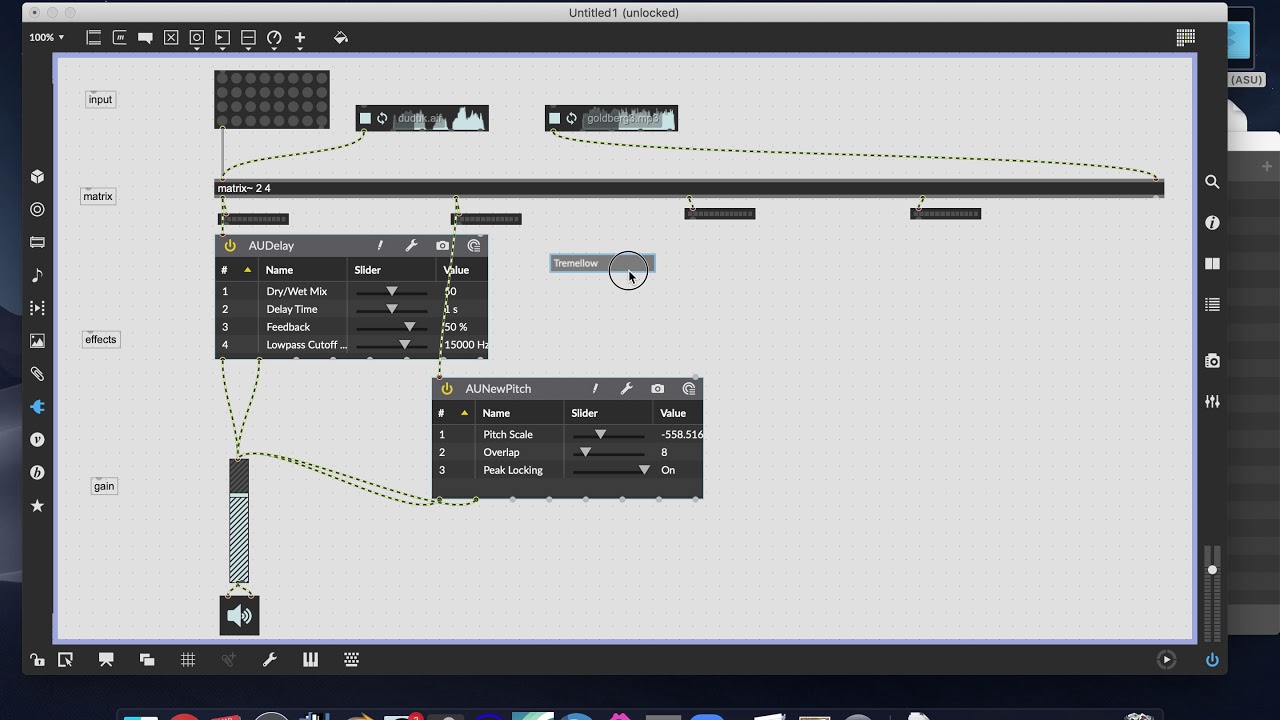Play the goldberg3.mp3 playlist clip
Screen dimensions: 1280x720
coord(554,118)
